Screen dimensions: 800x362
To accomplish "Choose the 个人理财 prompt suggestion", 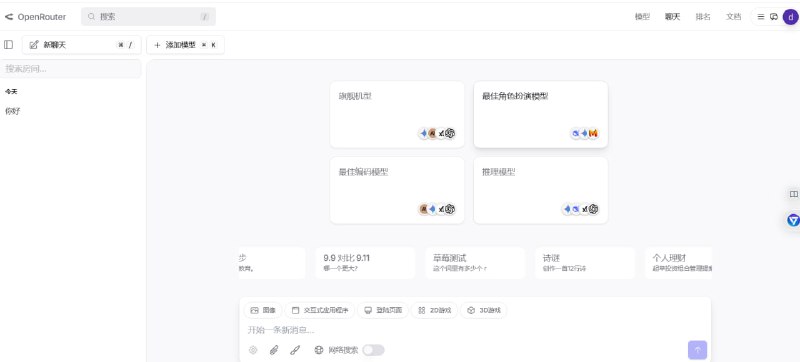I will [679, 263].
